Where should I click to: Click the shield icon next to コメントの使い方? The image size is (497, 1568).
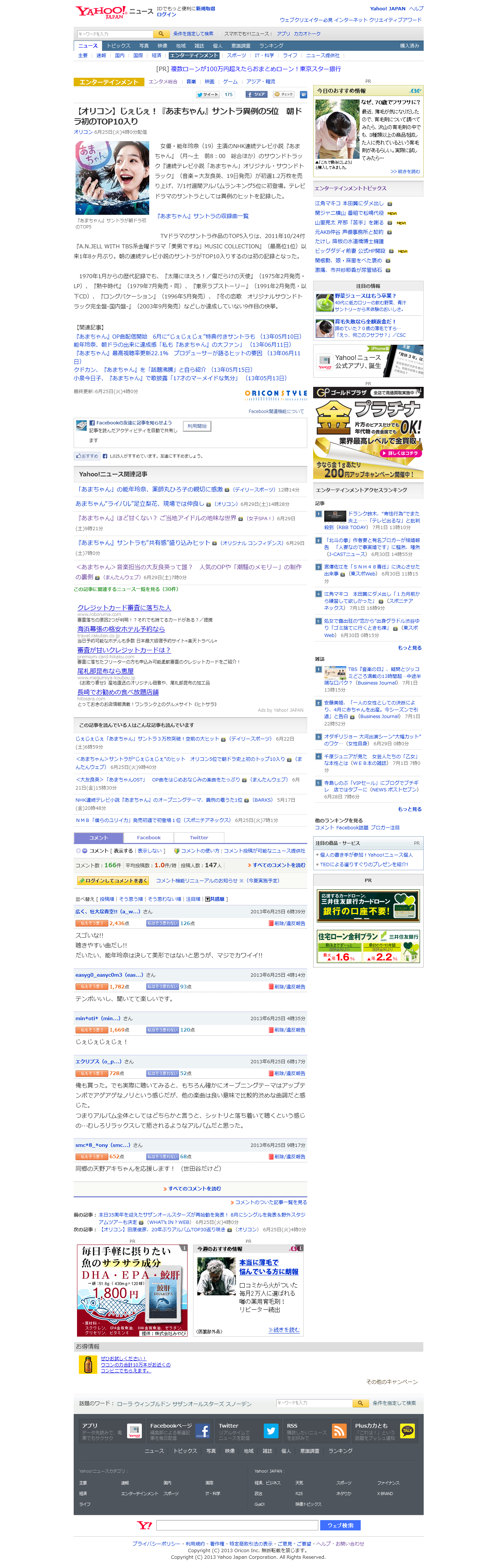click(176, 851)
